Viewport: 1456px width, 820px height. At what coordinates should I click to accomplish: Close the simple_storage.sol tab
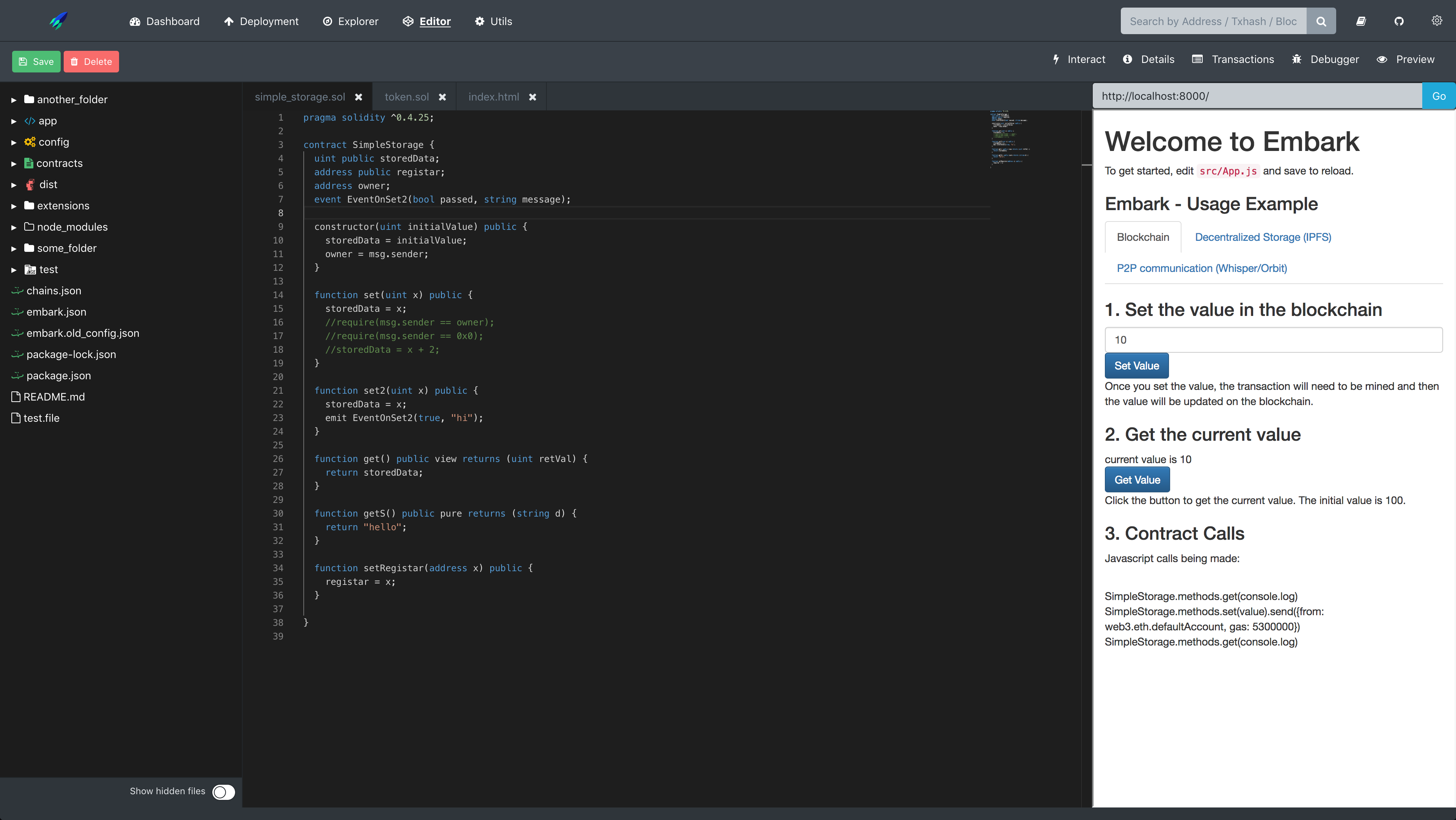(358, 97)
